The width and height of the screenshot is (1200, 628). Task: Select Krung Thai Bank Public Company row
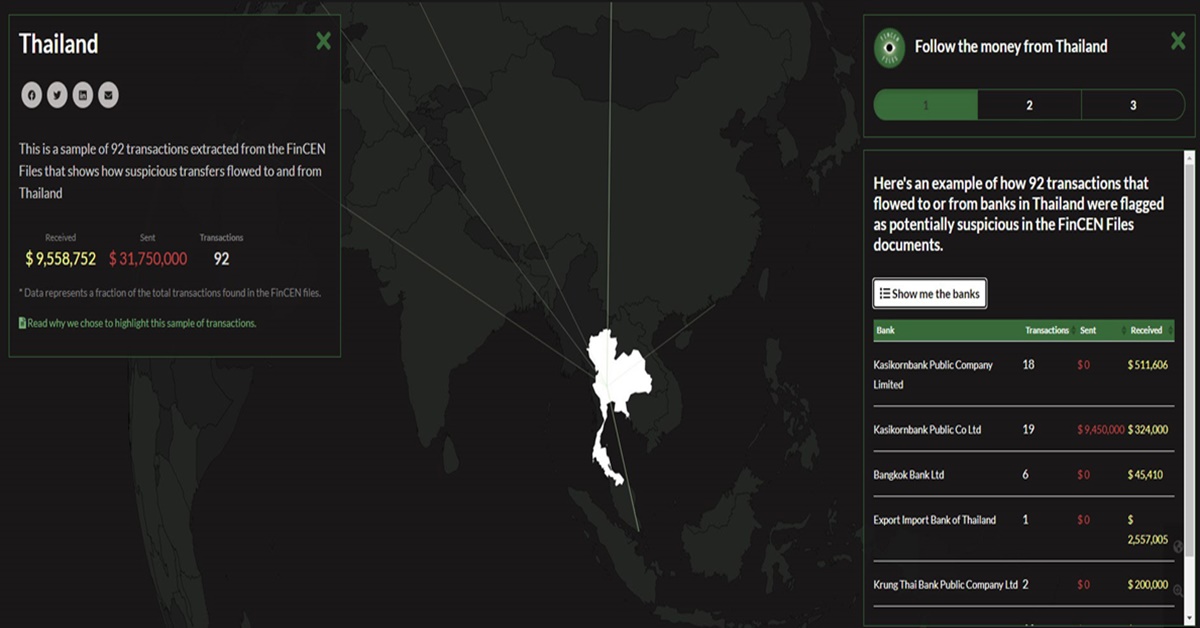(1023, 584)
